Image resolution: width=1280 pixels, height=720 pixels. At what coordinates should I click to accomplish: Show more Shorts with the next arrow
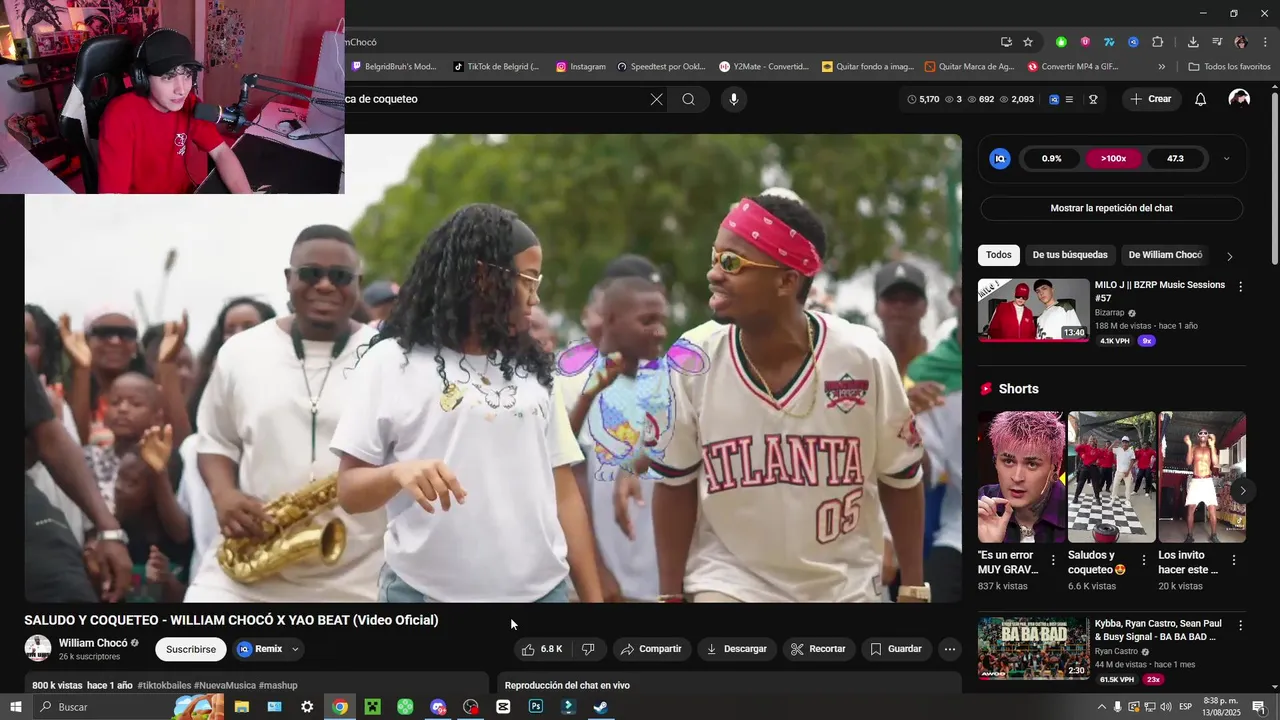tap(1242, 490)
